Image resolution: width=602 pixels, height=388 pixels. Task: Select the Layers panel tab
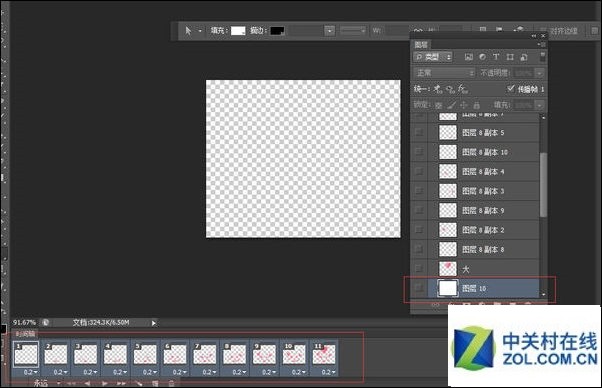click(x=422, y=45)
